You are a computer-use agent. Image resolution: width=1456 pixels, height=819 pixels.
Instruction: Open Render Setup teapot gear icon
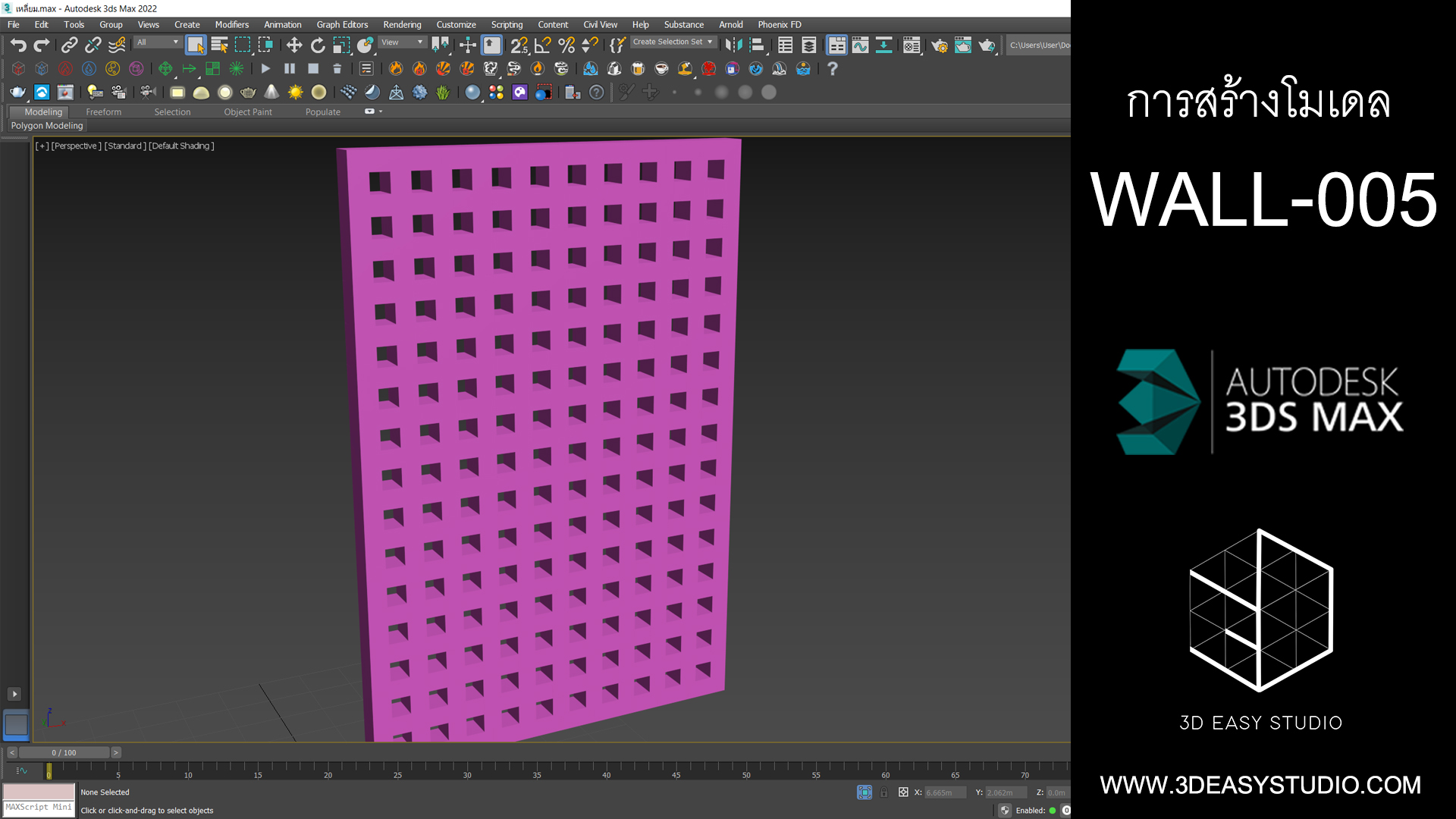tap(939, 45)
